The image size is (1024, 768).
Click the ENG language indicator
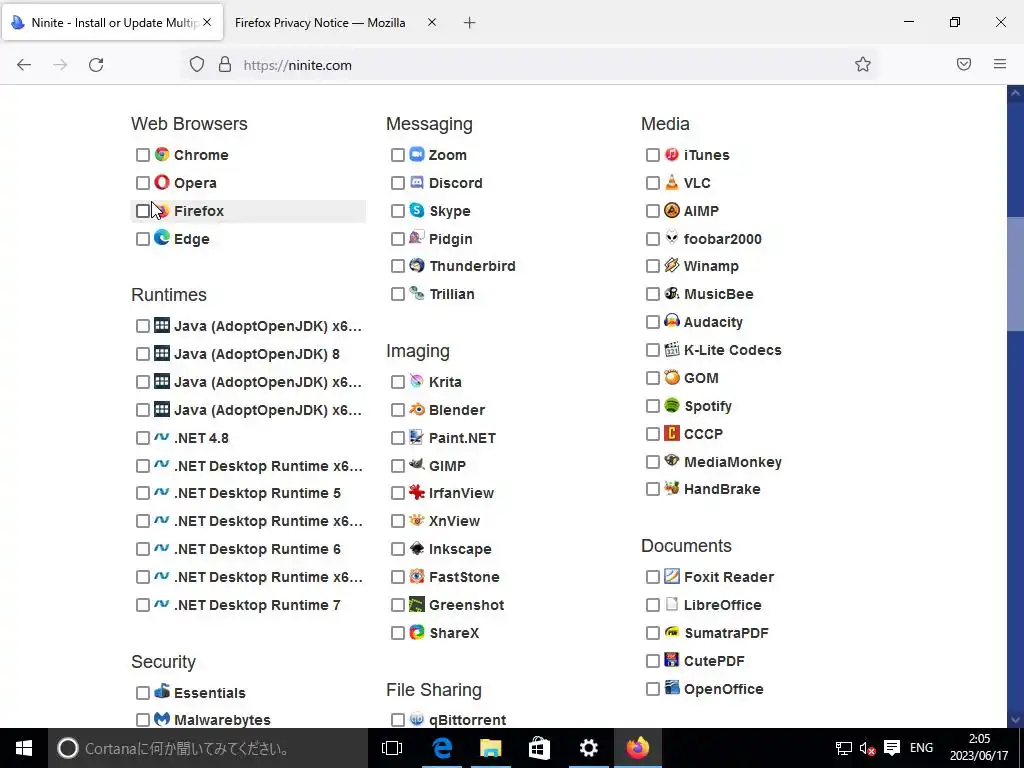point(921,748)
